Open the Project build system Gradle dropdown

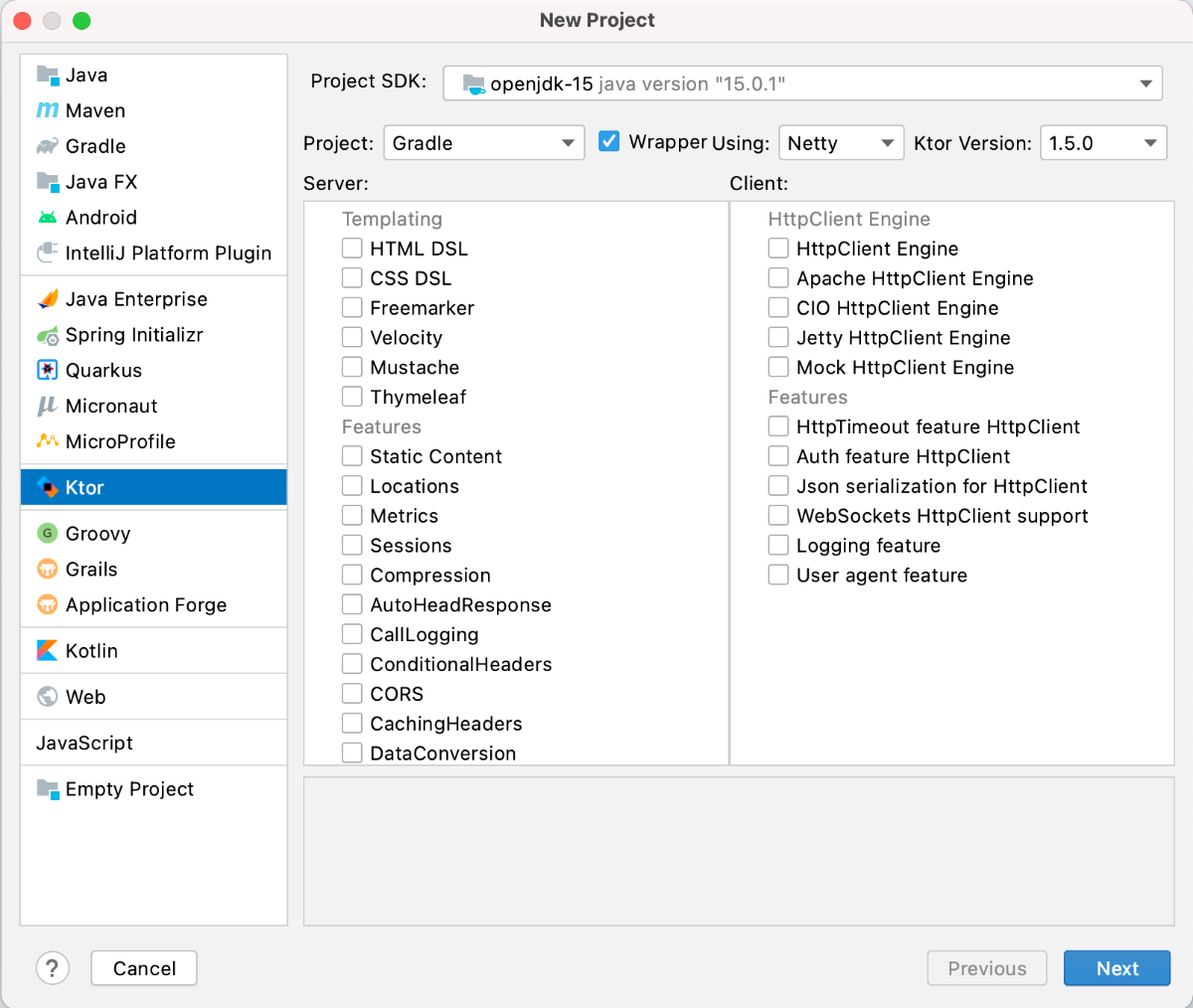coord(484,143)
